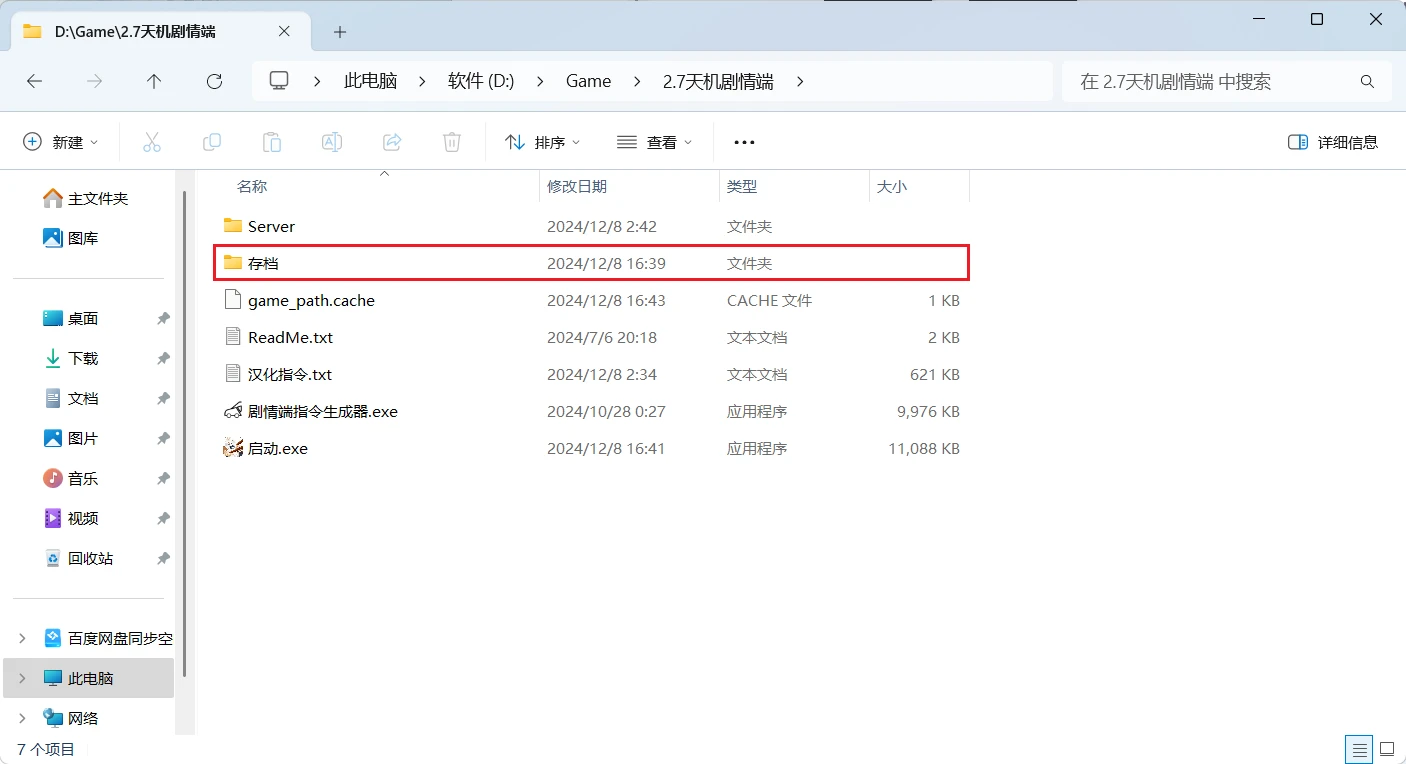Viewport: 1406px width, 764px height.
Task: Unpin 回收站 via its pin icon
Action: 163,558
